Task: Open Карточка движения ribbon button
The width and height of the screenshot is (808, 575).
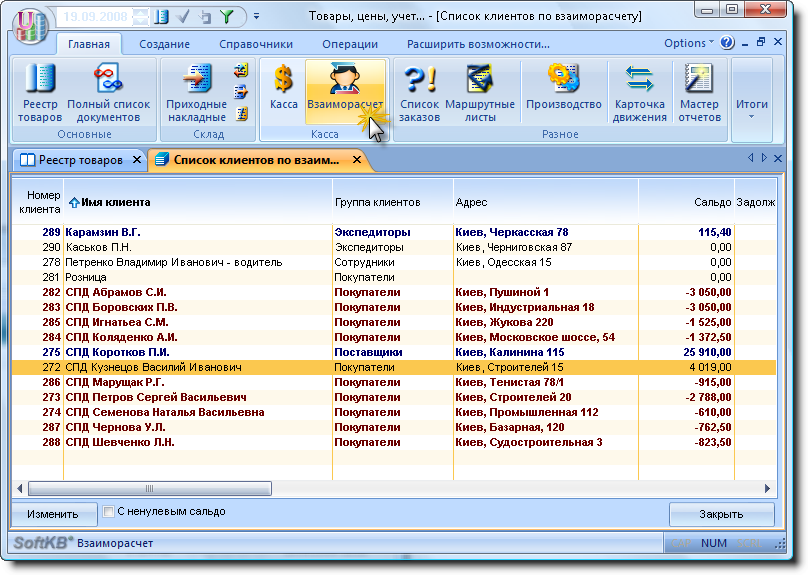Action: pyautogui.click(x=639, y=93)
